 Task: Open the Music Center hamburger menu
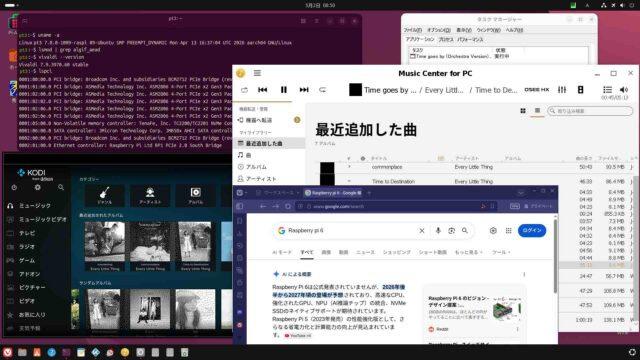pos(257,73)
